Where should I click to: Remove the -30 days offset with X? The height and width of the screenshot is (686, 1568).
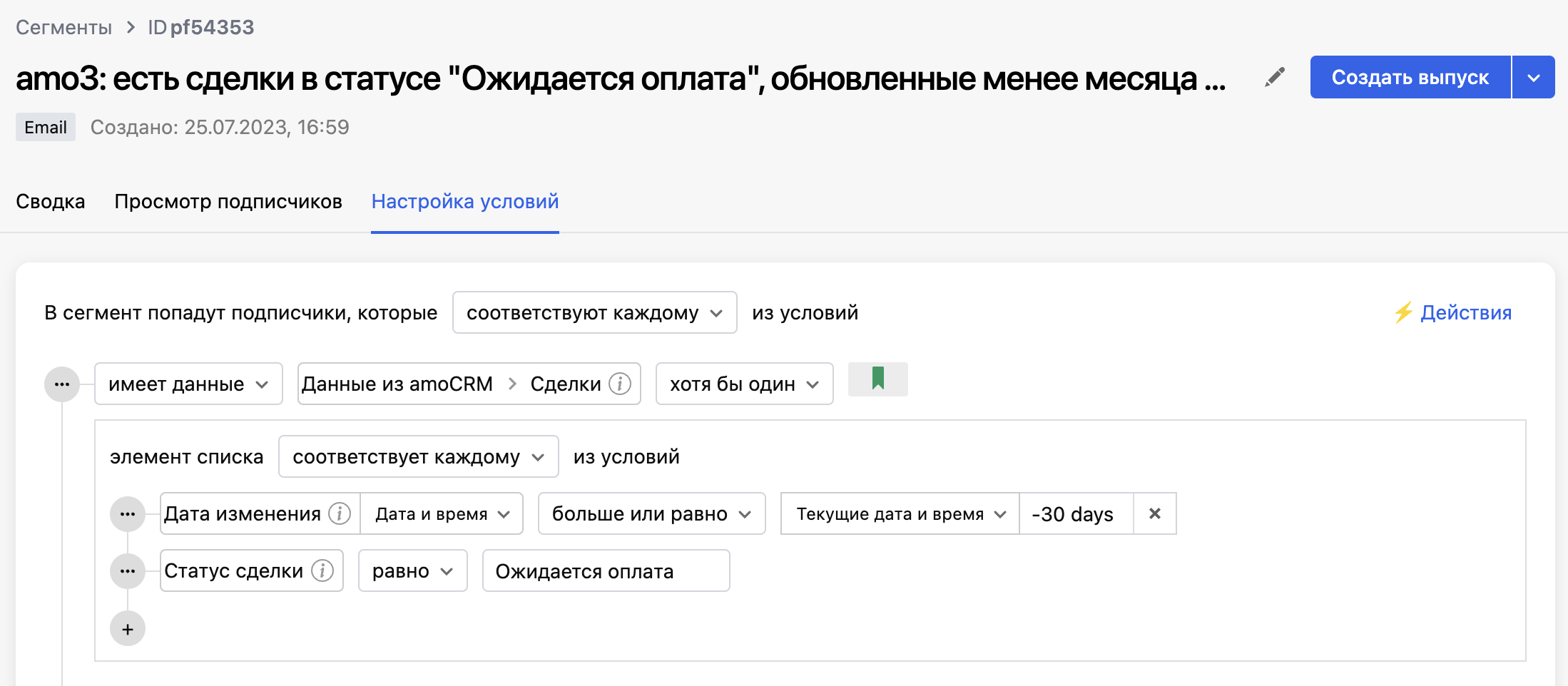click(x=1155, y=513)
